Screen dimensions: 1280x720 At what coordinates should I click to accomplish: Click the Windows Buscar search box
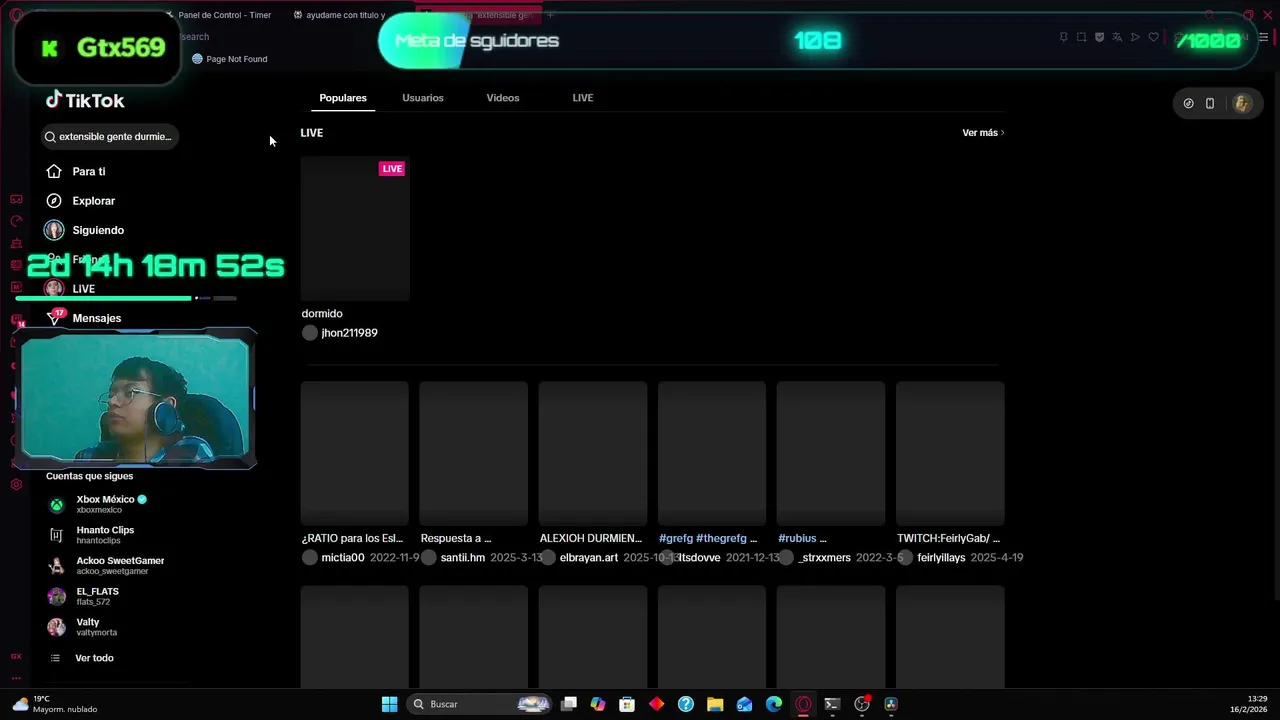[480, 704]
